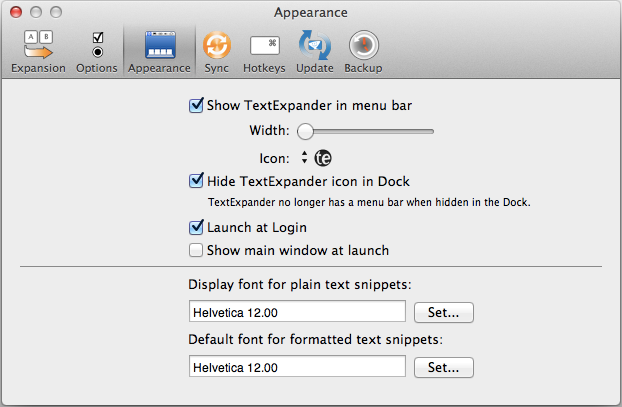Viewport: 622px width, 407px height.
Task: Click the 'Icon:' label
Action: coord(275,159)
